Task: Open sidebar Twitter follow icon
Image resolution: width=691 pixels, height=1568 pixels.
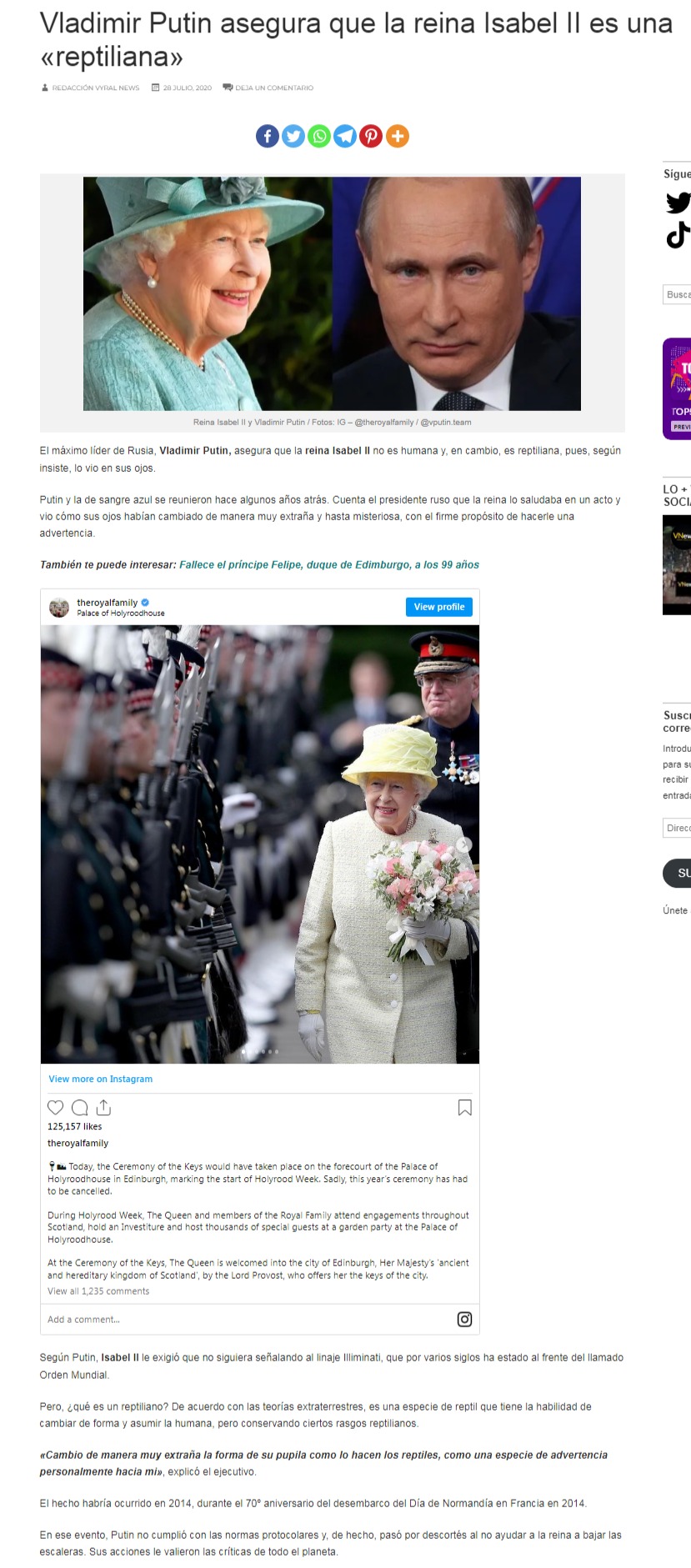Action: tap(678, 203)
